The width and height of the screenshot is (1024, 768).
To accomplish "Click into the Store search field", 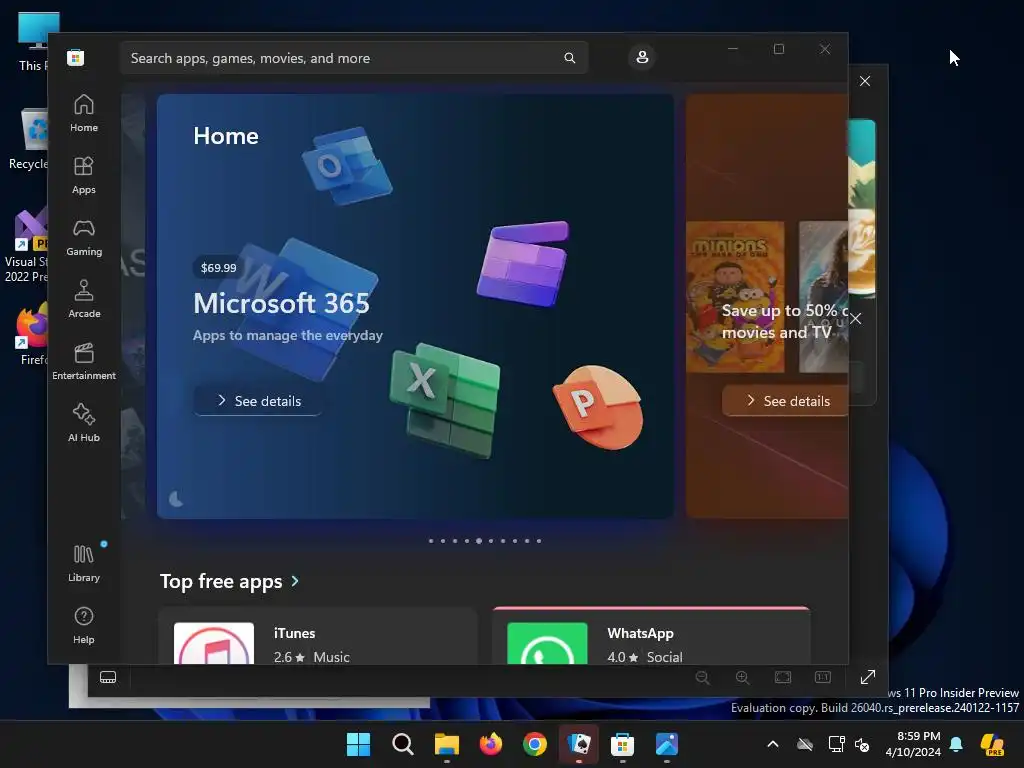I will [353, 58].
